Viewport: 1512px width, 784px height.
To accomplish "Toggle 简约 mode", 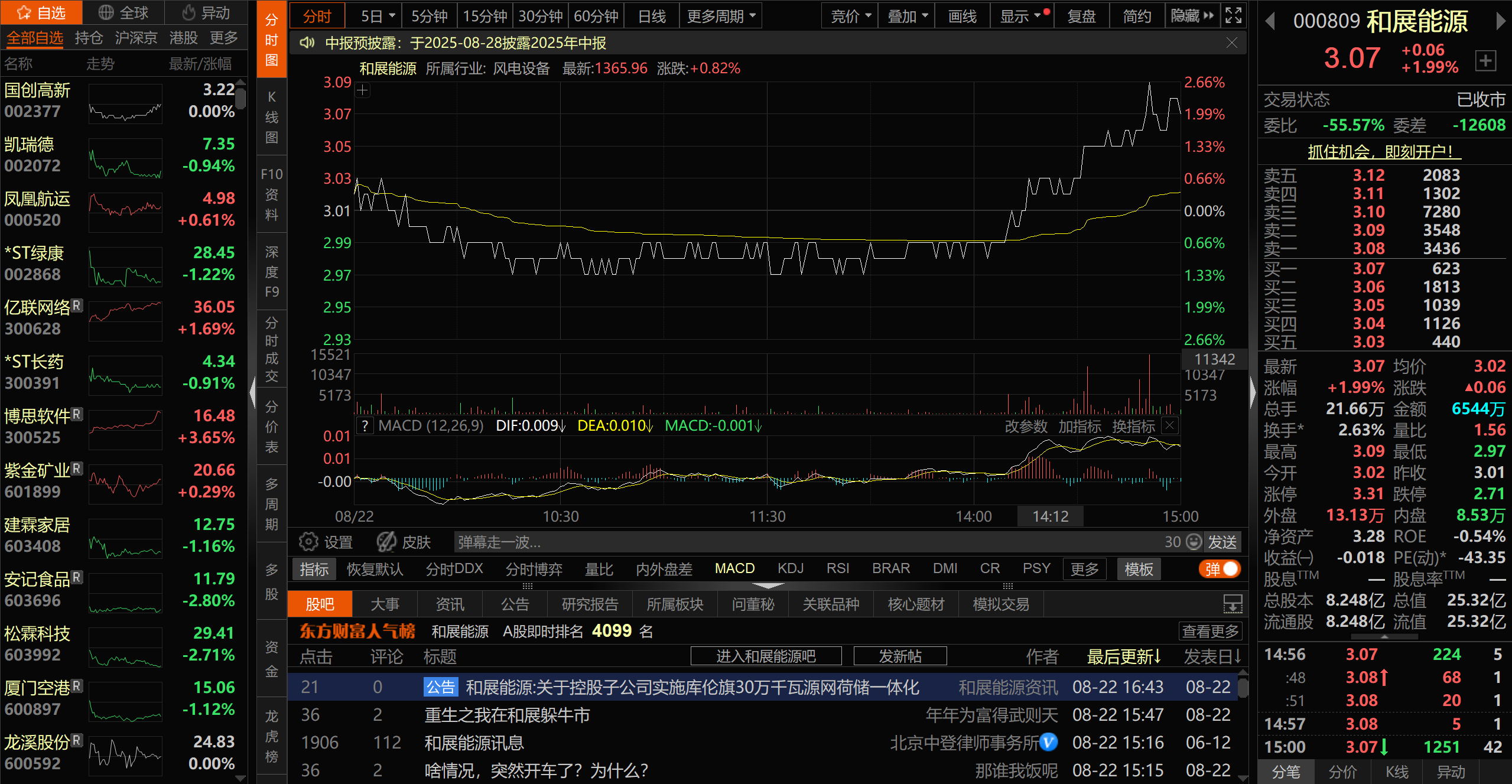I will pyautogui.click(x=1137, y=16).
